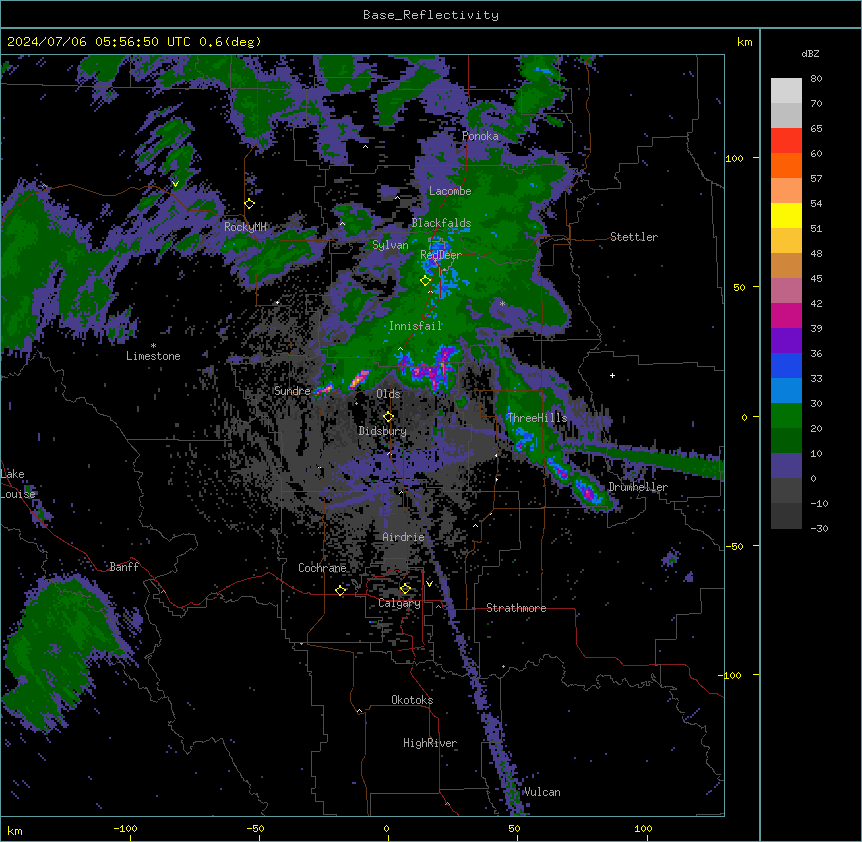Click the Drumheller label
862x842 pixels.
coord(638,487)
